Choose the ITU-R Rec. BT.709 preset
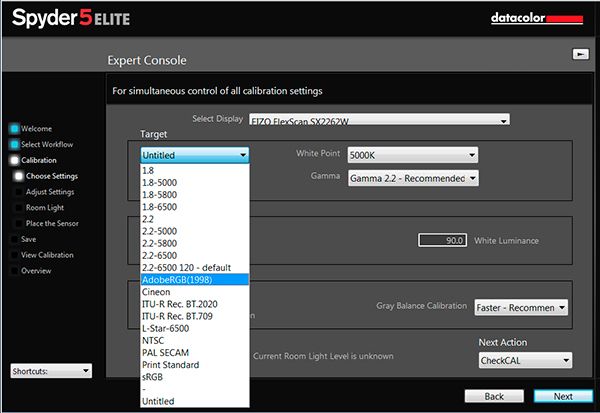 (x=195, y=316)
